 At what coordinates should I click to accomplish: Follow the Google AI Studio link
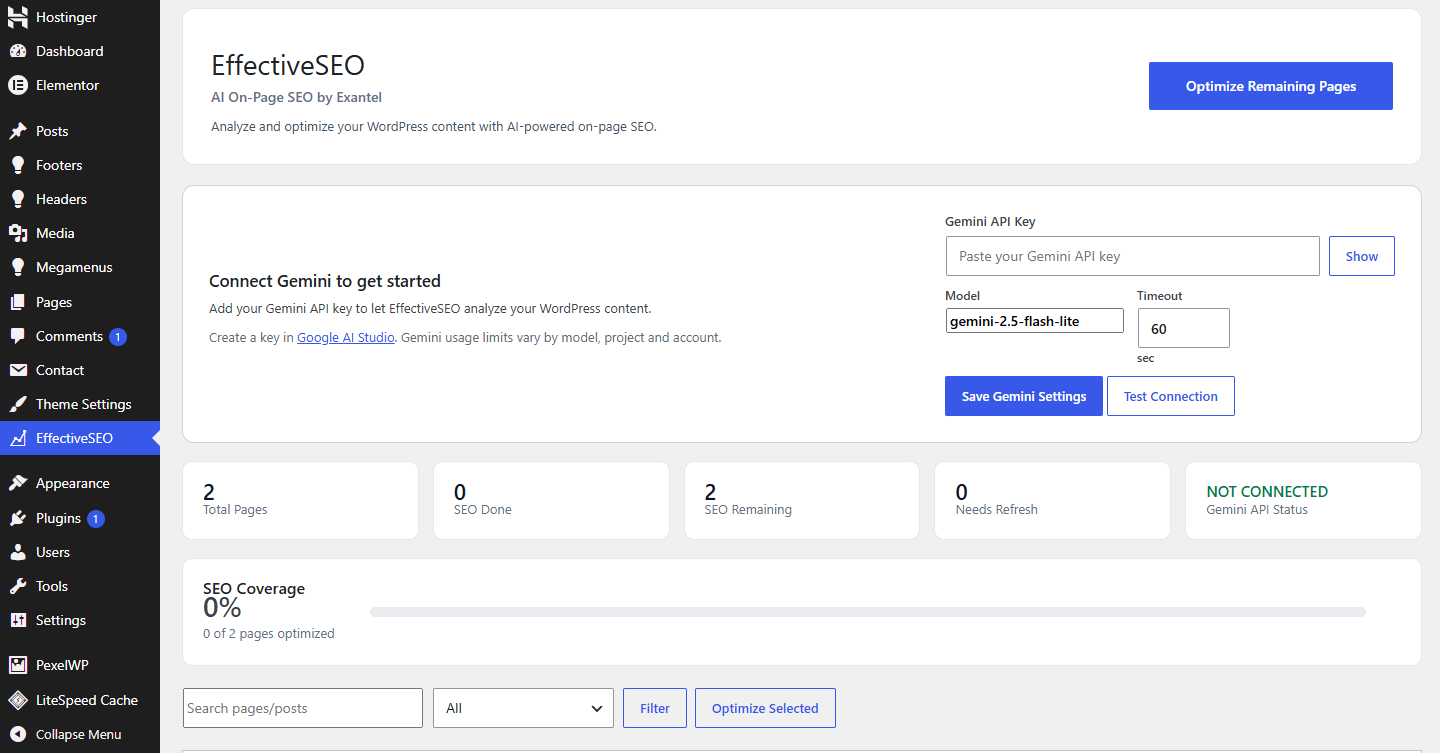pyautogui.click(x=346, y=338)
